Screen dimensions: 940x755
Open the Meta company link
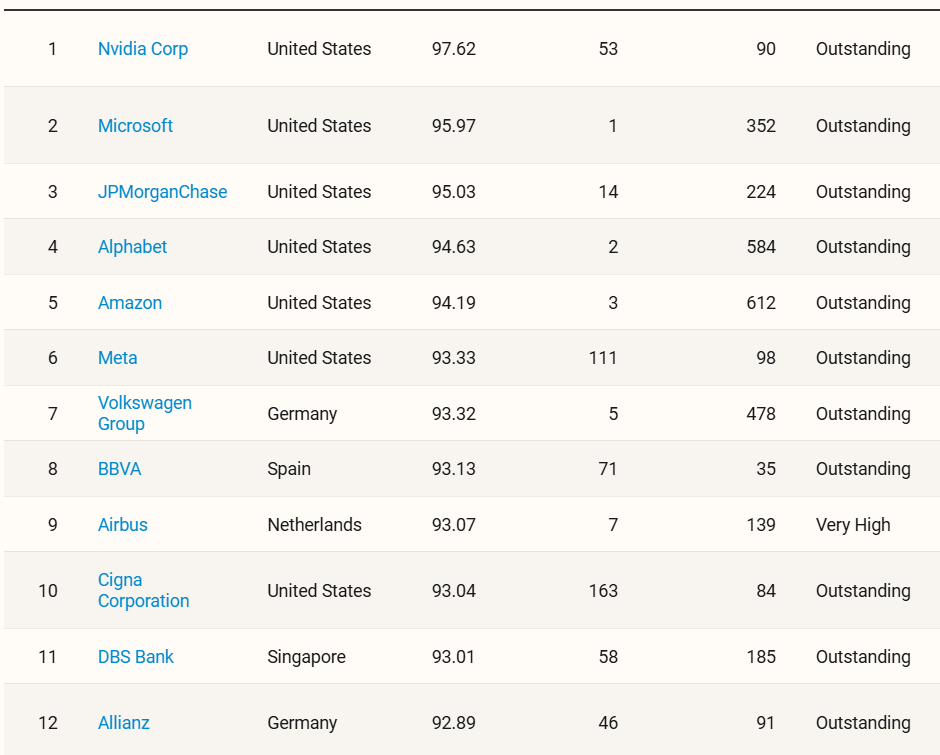[117, 358]
